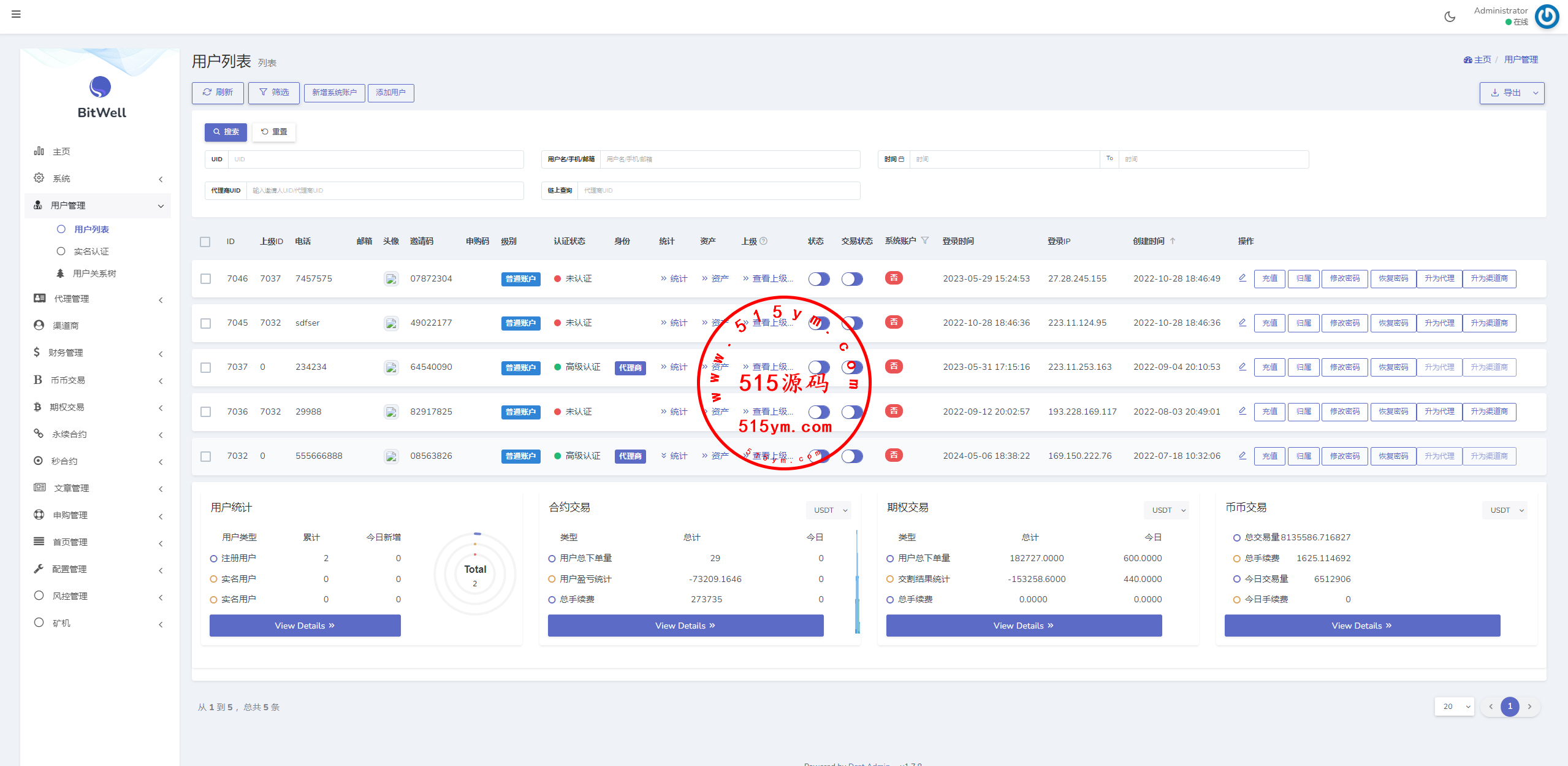Toggle status switch for user 7046
The image size is (1568, 766).
point(818,279)
